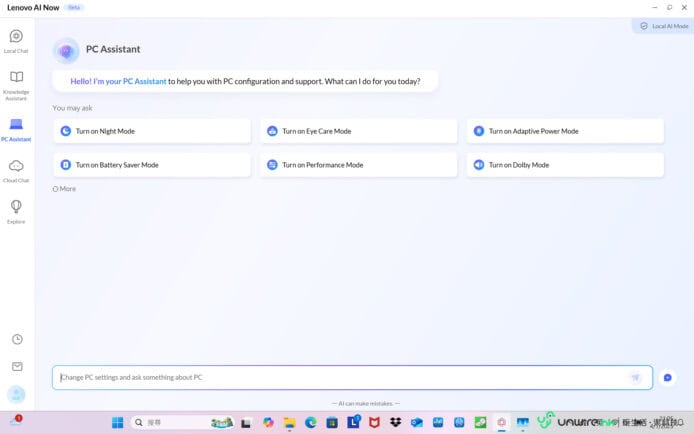The image size is (694, 434).
Task: Choose Turn on Dolby Mode suggestion
Action: [565, 165]
